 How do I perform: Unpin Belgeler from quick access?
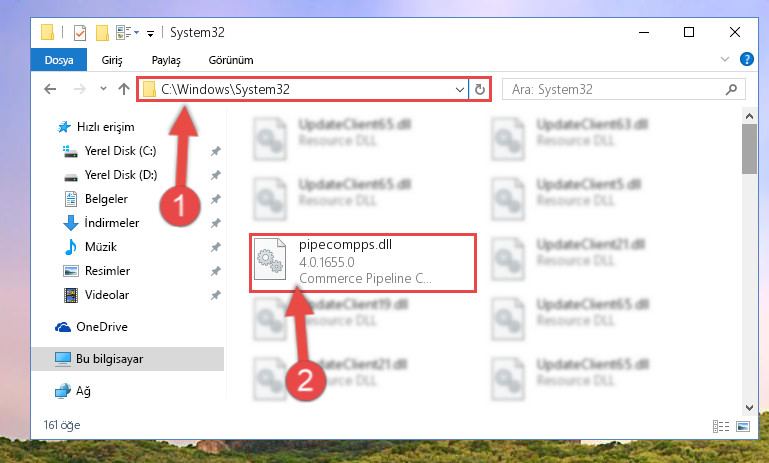[x=215, y=199]
